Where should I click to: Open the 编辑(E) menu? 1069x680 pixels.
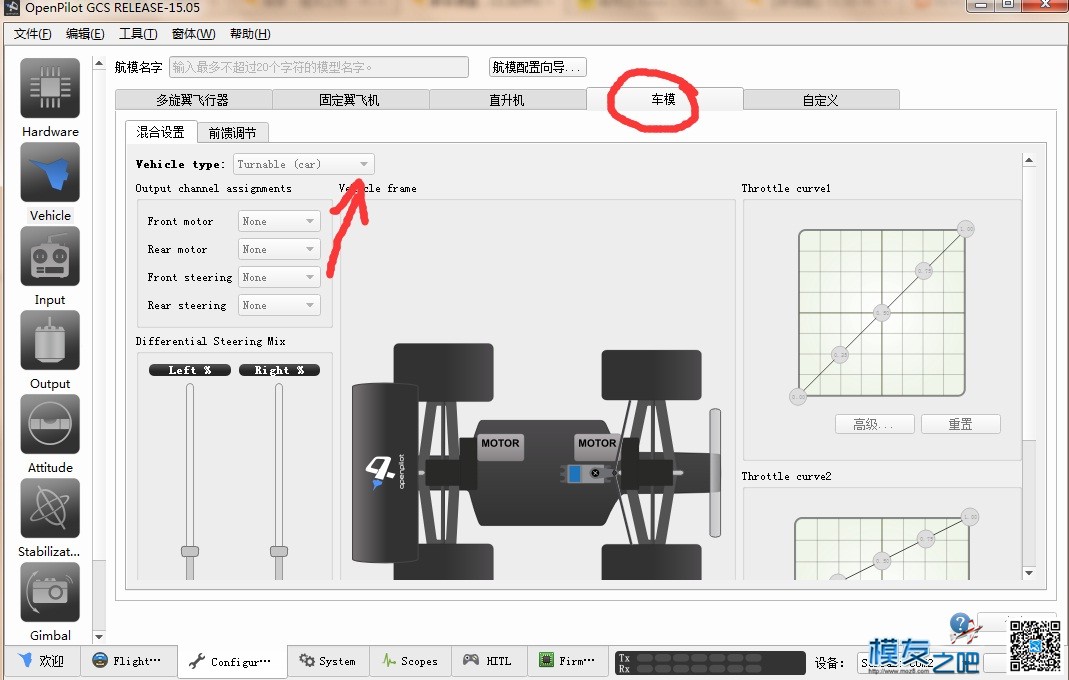pos(85,34)
